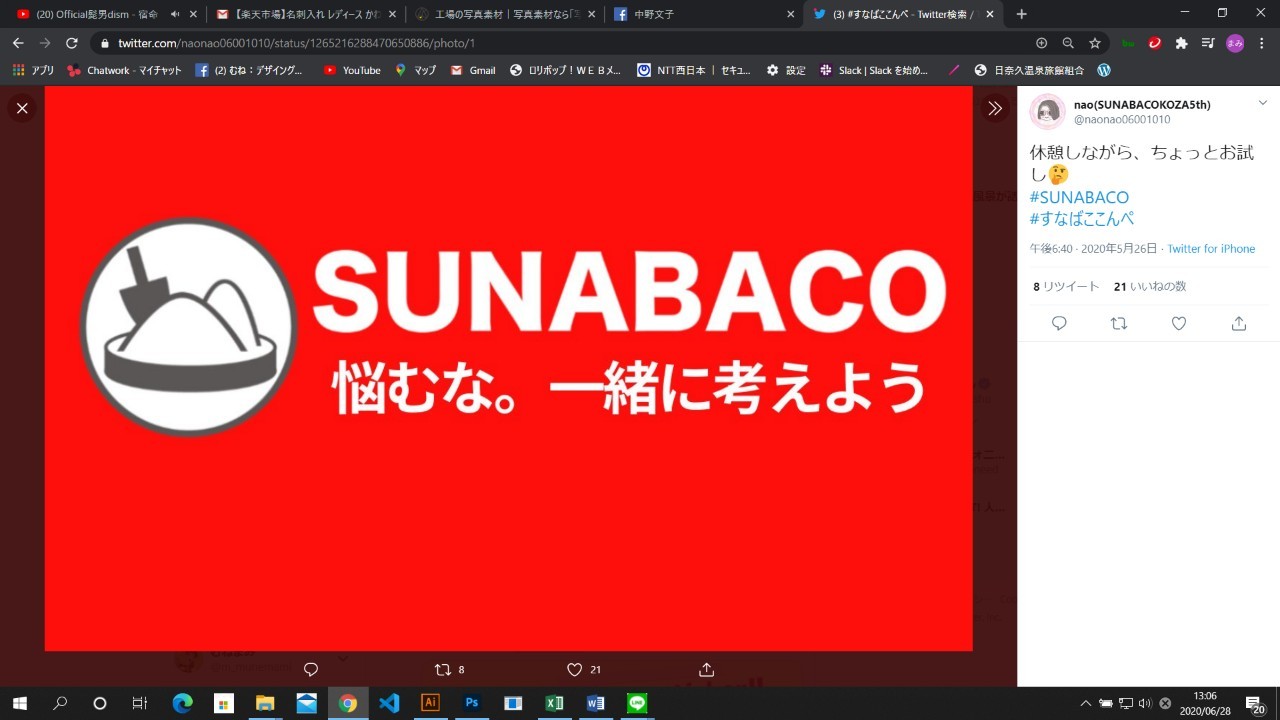The width and height of the screenshot is (1280, 720).
Task: Open the @naonao06001010 handle link
Action: (1121, 120)
